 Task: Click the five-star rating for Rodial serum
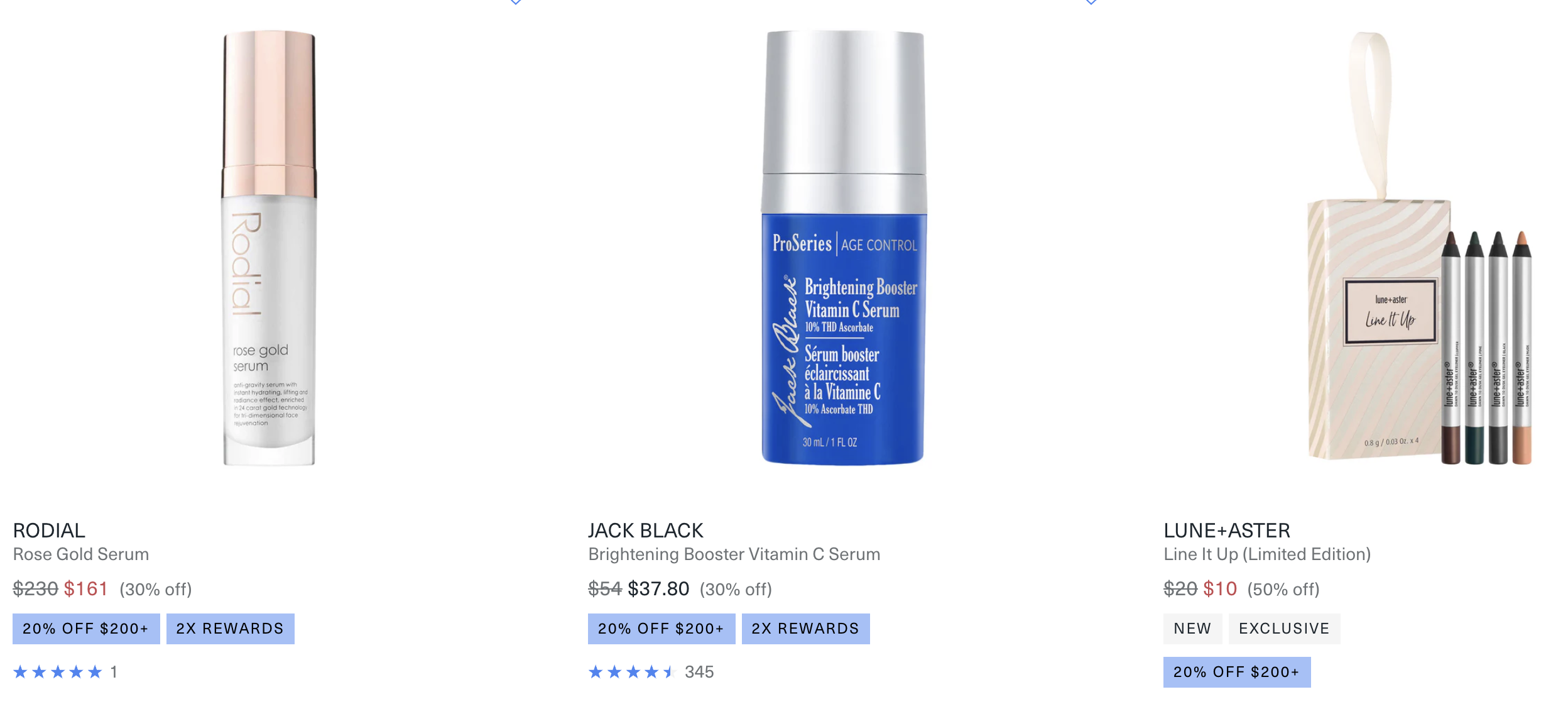[x=58, y=672]
